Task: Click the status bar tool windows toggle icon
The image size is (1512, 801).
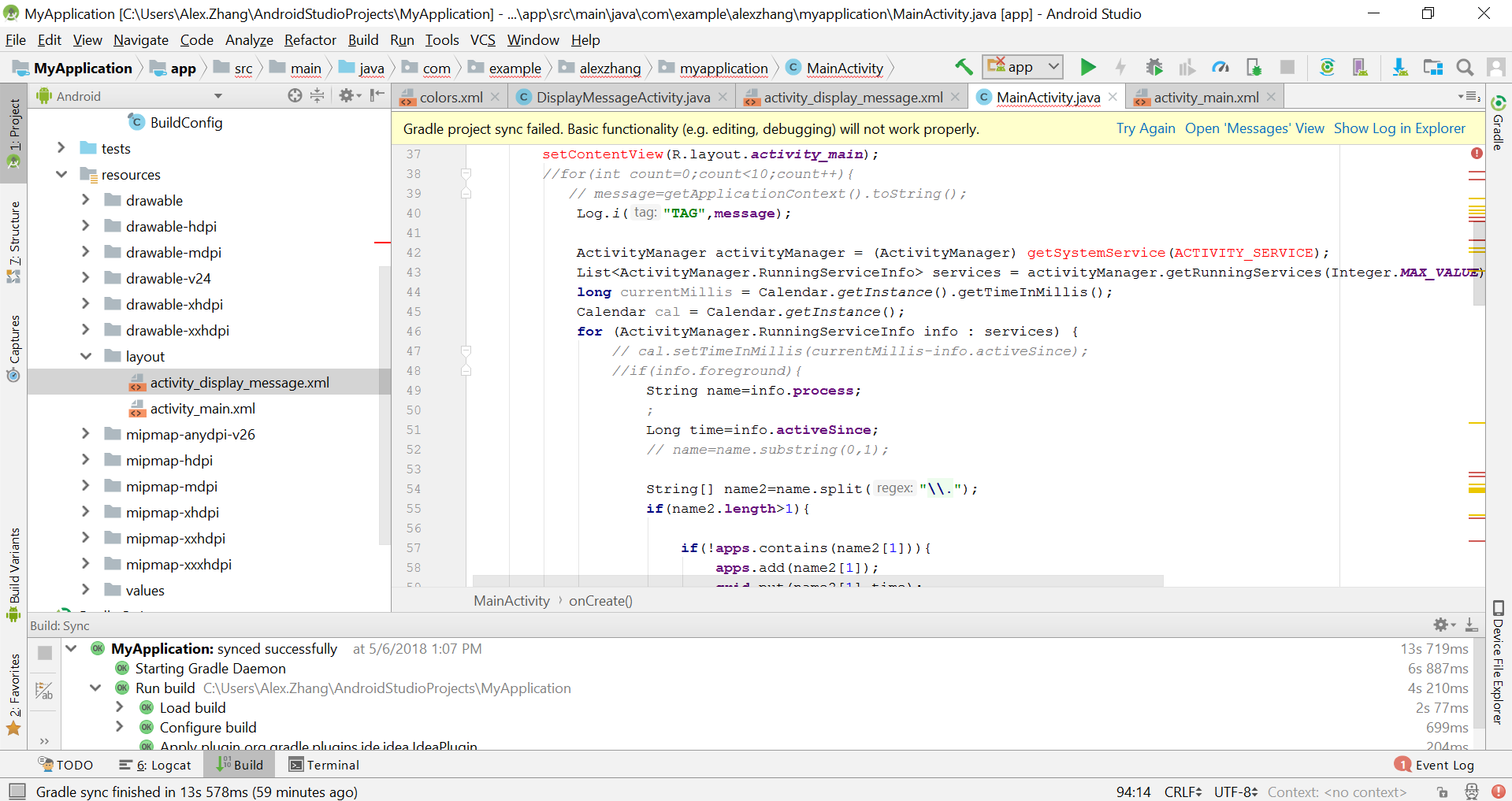Action: 17,792
